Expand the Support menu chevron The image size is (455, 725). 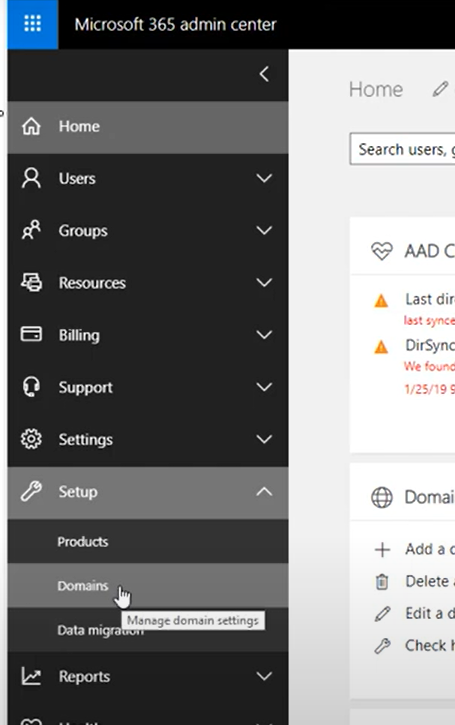click(x=264, y=387)
